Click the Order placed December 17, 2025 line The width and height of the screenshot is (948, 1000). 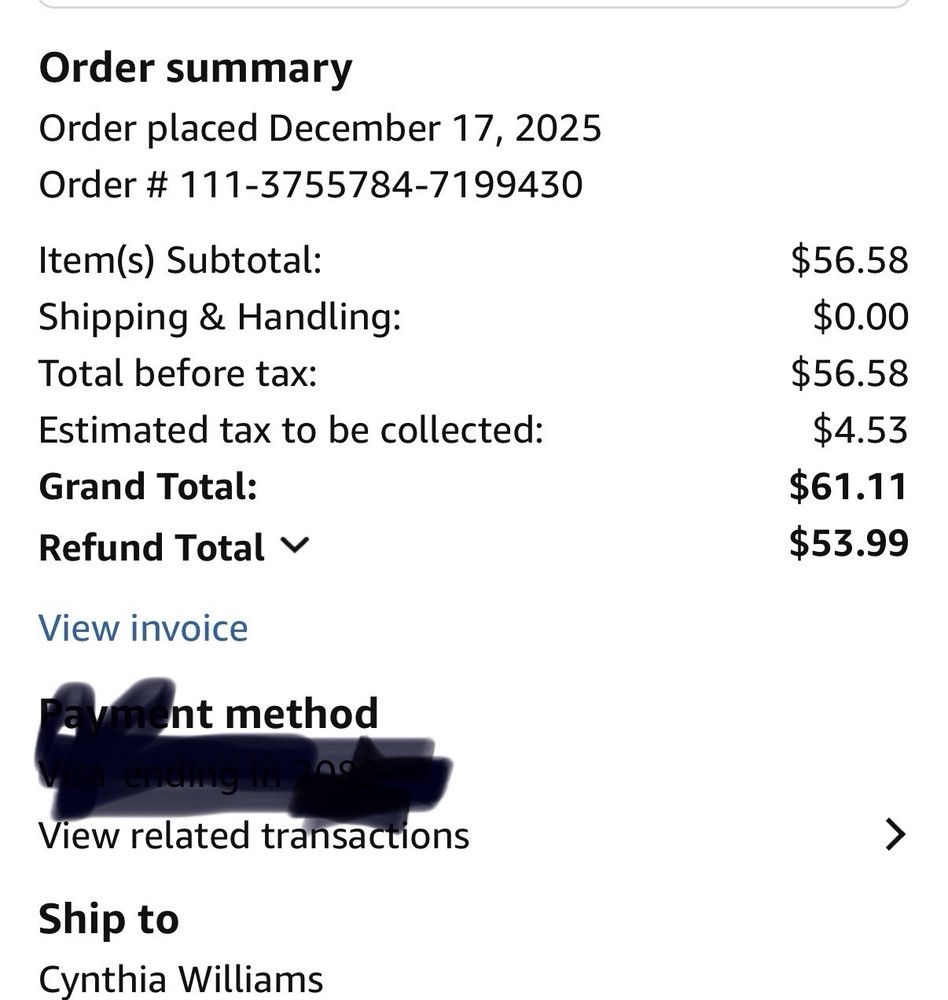(320, 128)
